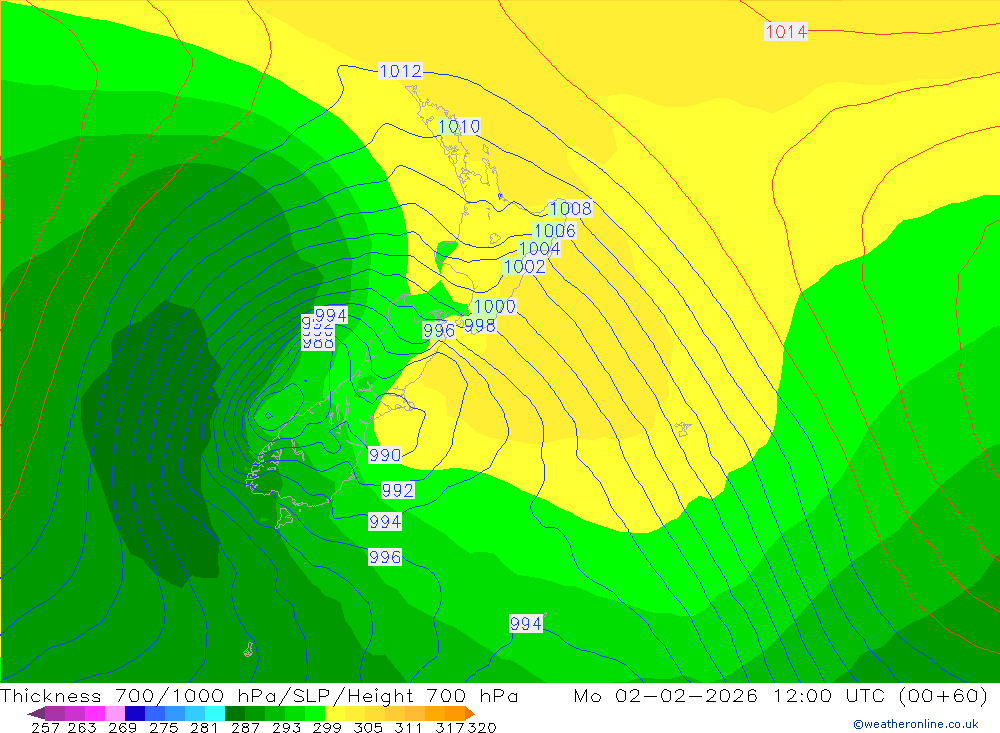Image resolution: width=1000 pixels, height=733 pixels.
Task: Select the partially hidden 988 label
Action: pyautogui.click(x=318, y=344)
